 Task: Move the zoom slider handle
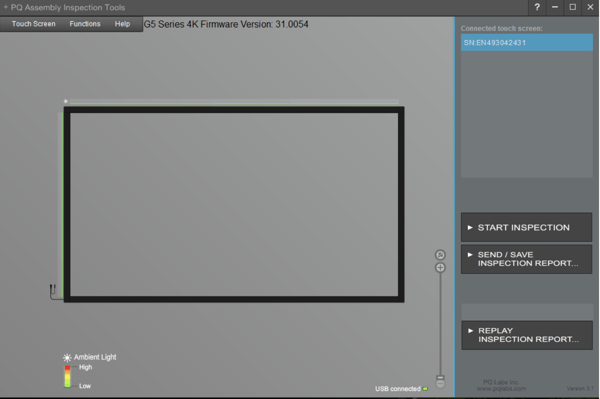440,378
